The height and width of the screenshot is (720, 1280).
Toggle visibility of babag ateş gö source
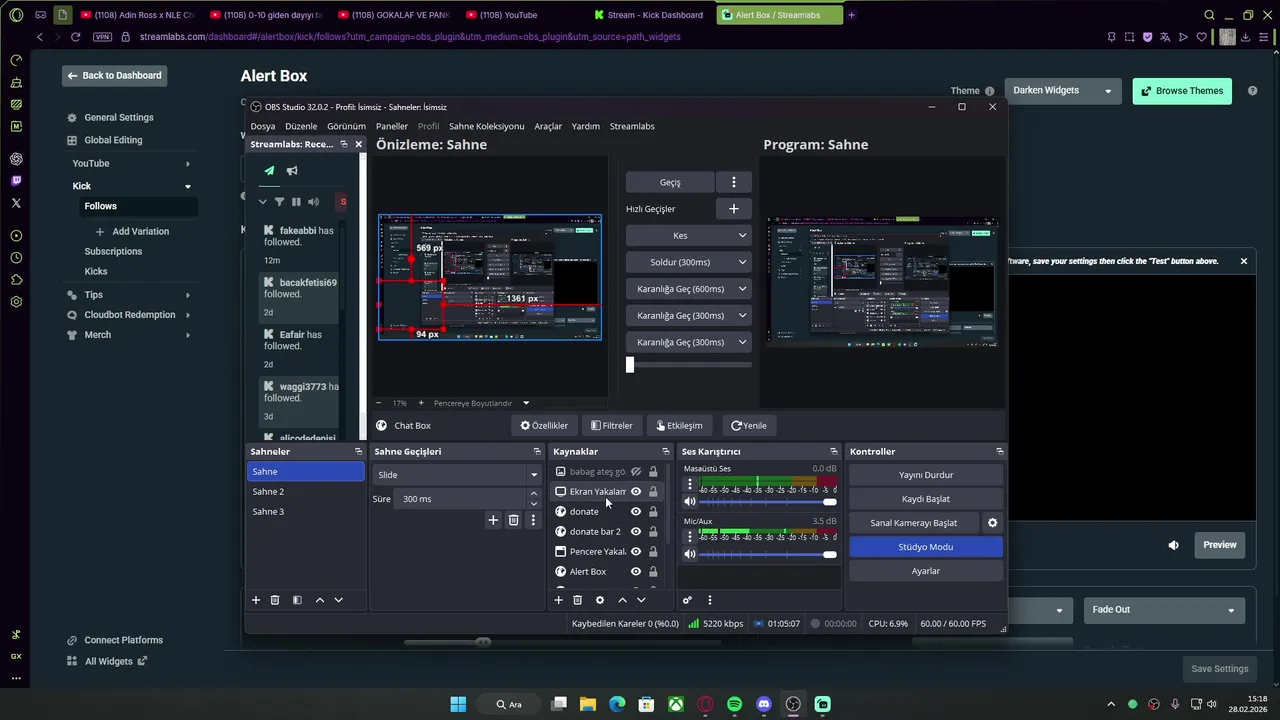pos(635,472)
